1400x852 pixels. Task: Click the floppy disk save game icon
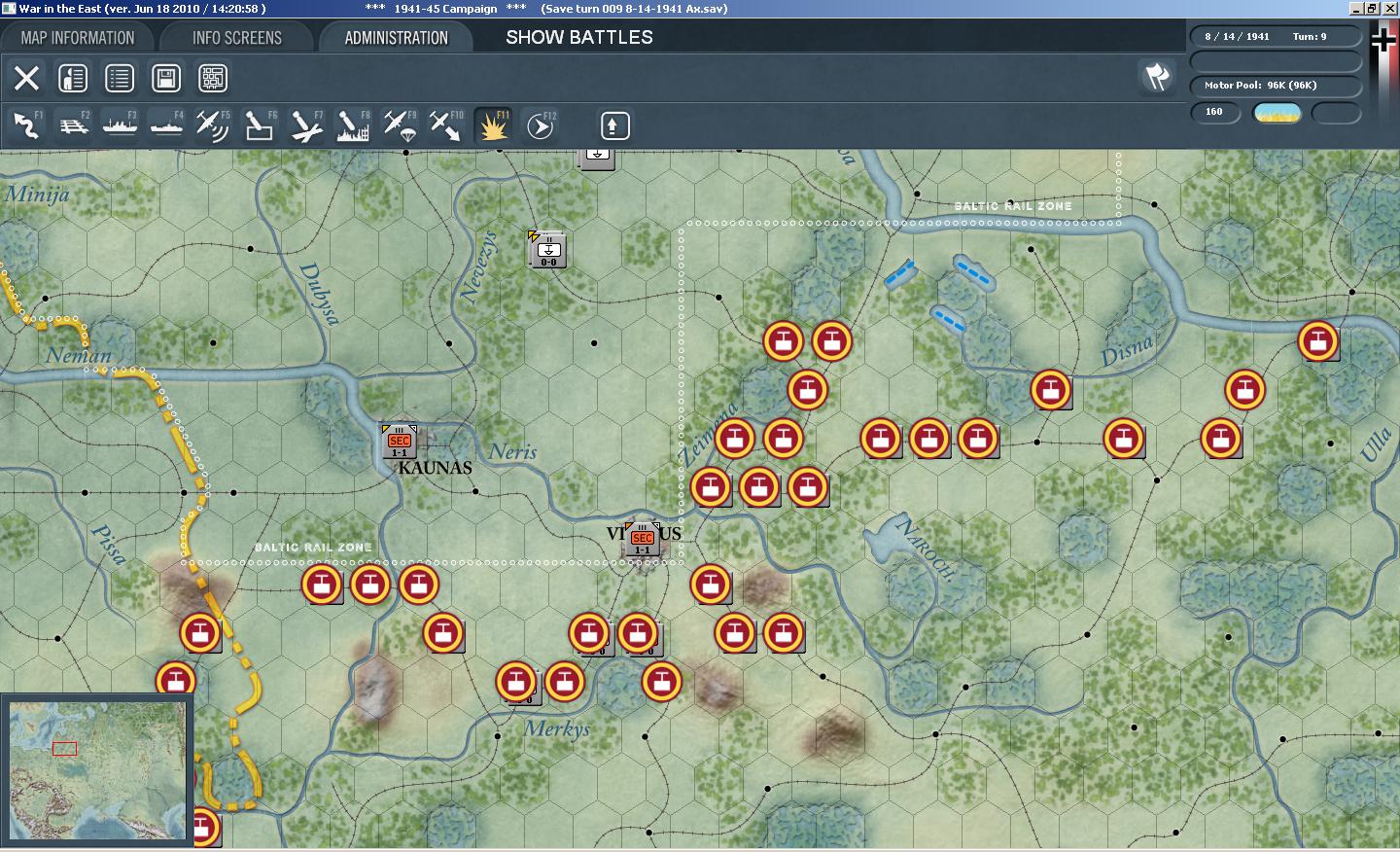point(166,78)
